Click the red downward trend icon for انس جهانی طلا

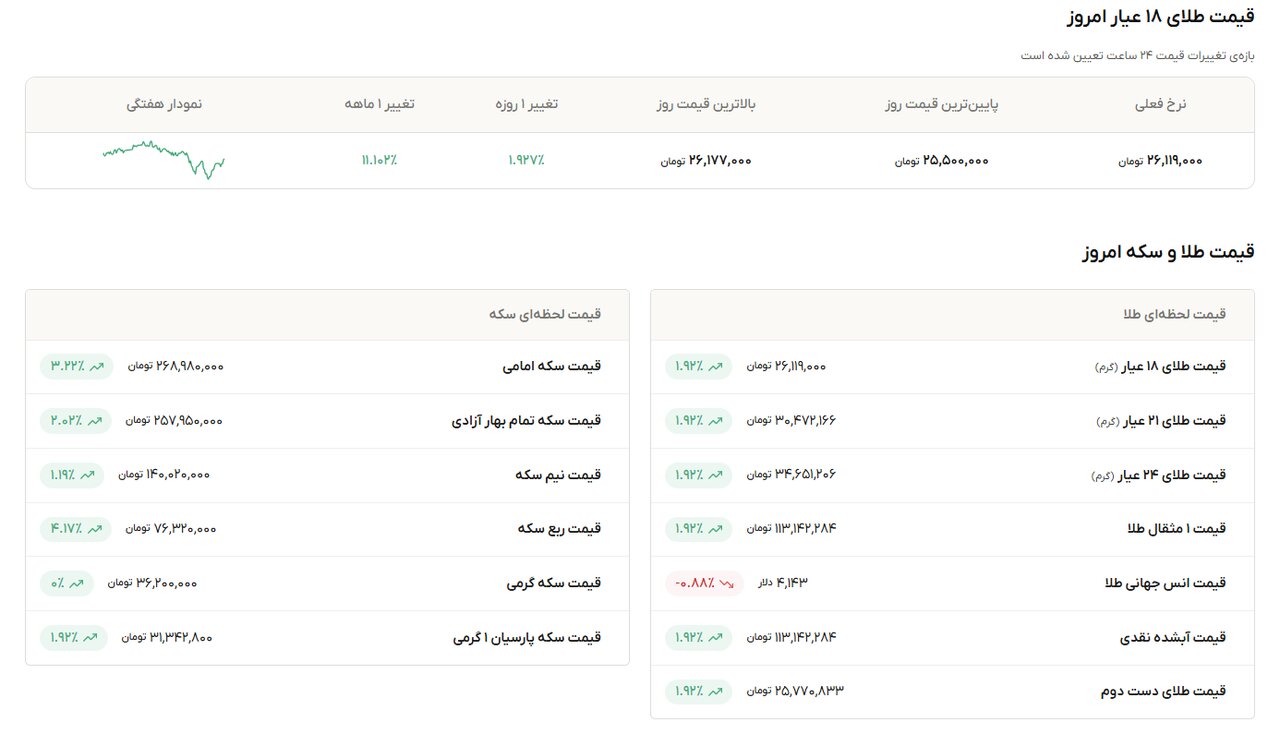click(x=727, y=583)
